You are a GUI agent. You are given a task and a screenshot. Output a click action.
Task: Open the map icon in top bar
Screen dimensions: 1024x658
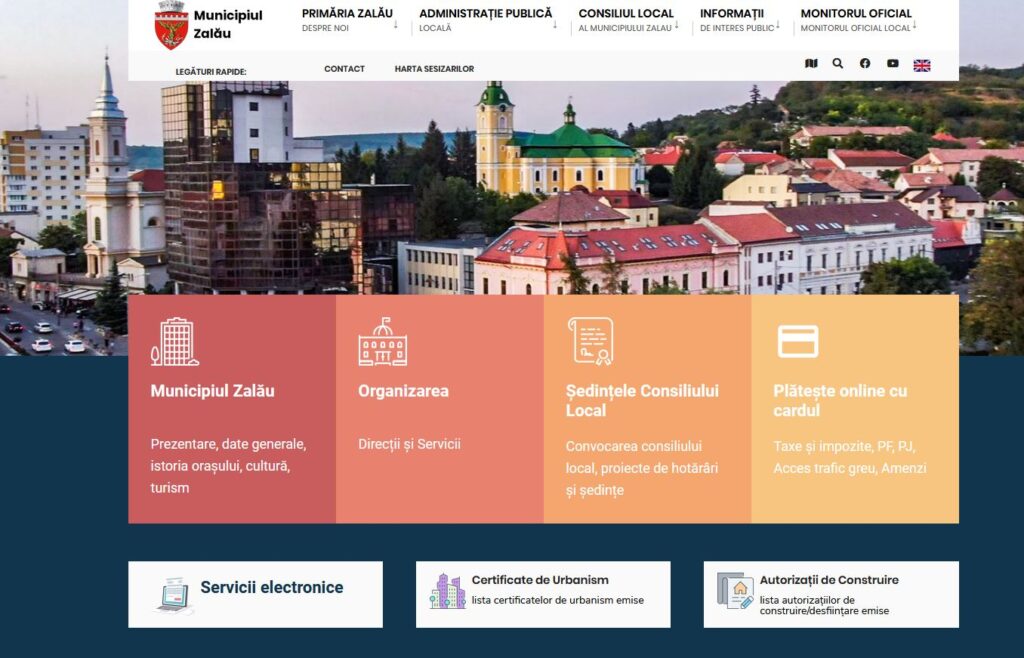(811, 64)
